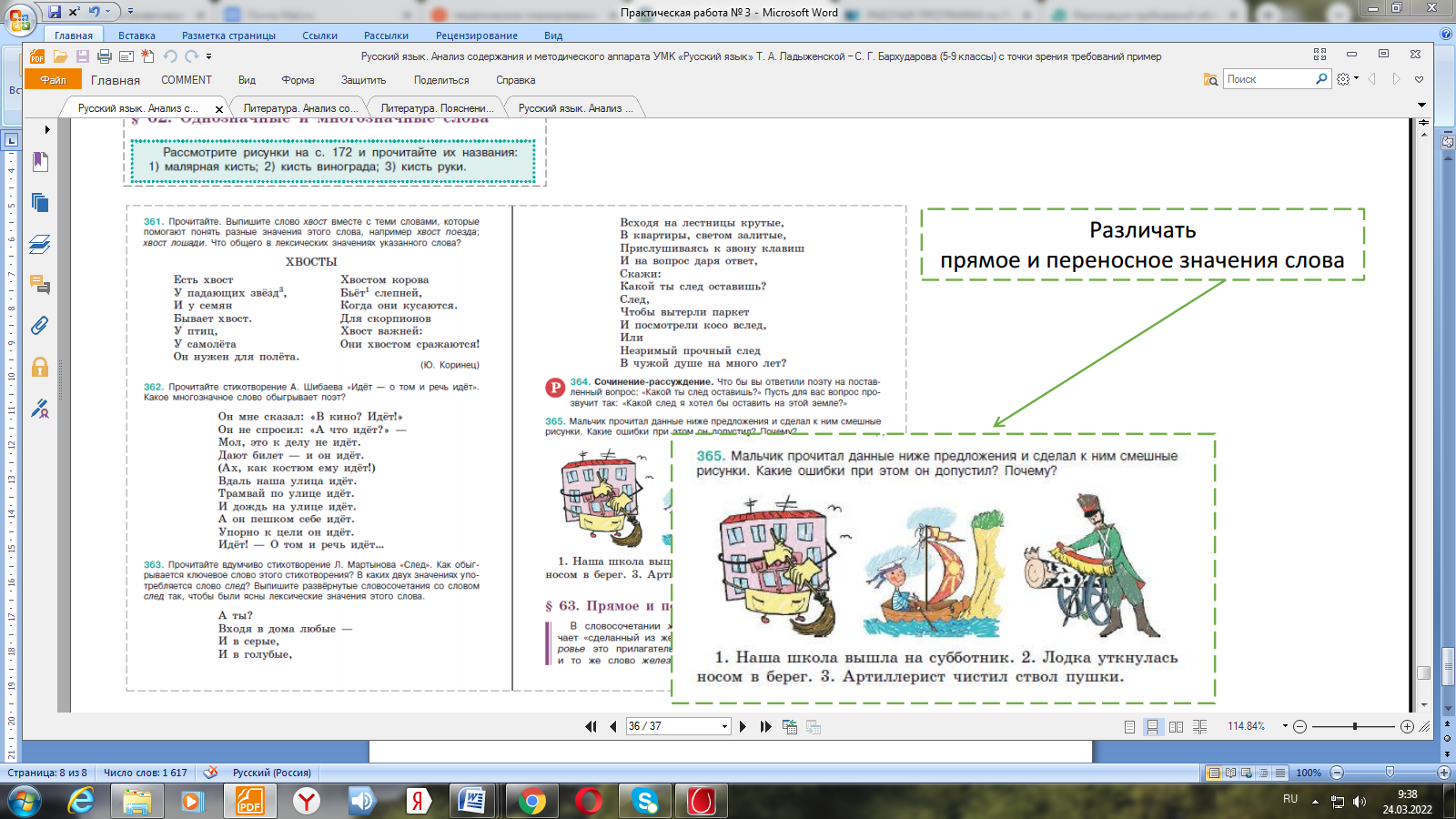Expand the left navigation panel arrow

47,129
